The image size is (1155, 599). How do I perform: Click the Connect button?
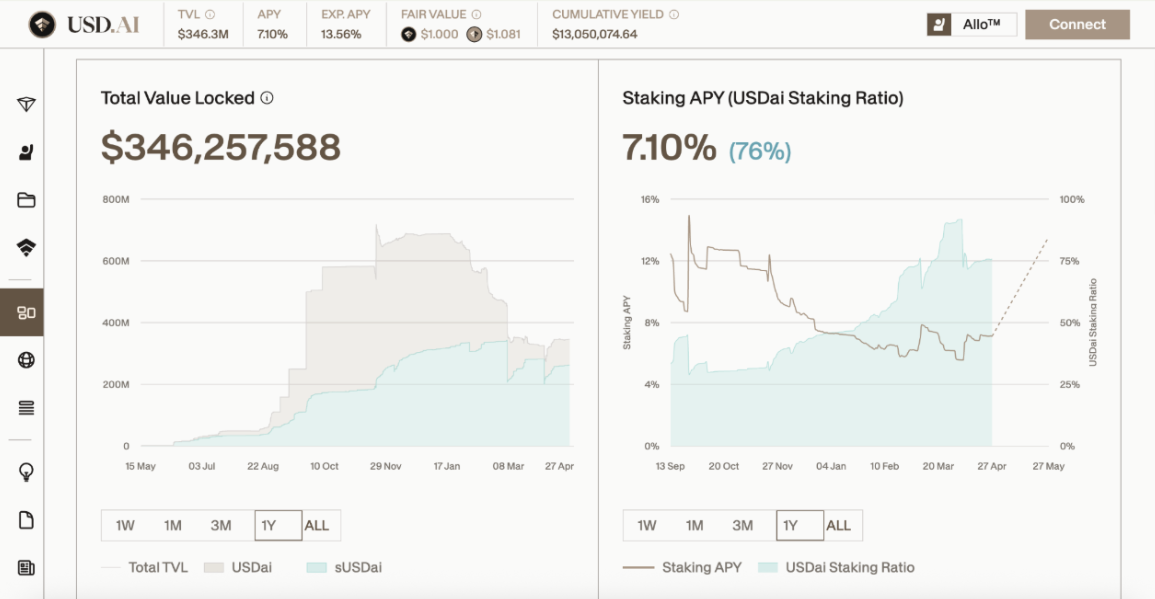coord(1077,25)
